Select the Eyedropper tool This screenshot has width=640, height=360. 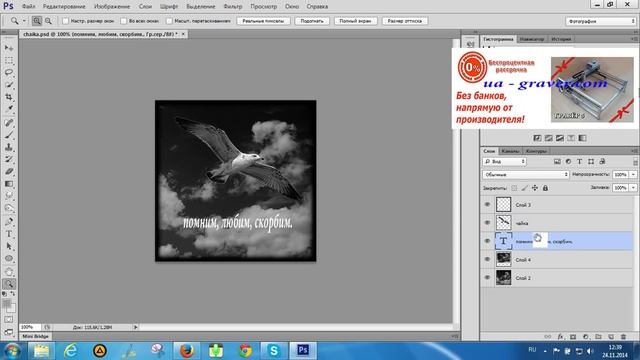tap(9, 109)
